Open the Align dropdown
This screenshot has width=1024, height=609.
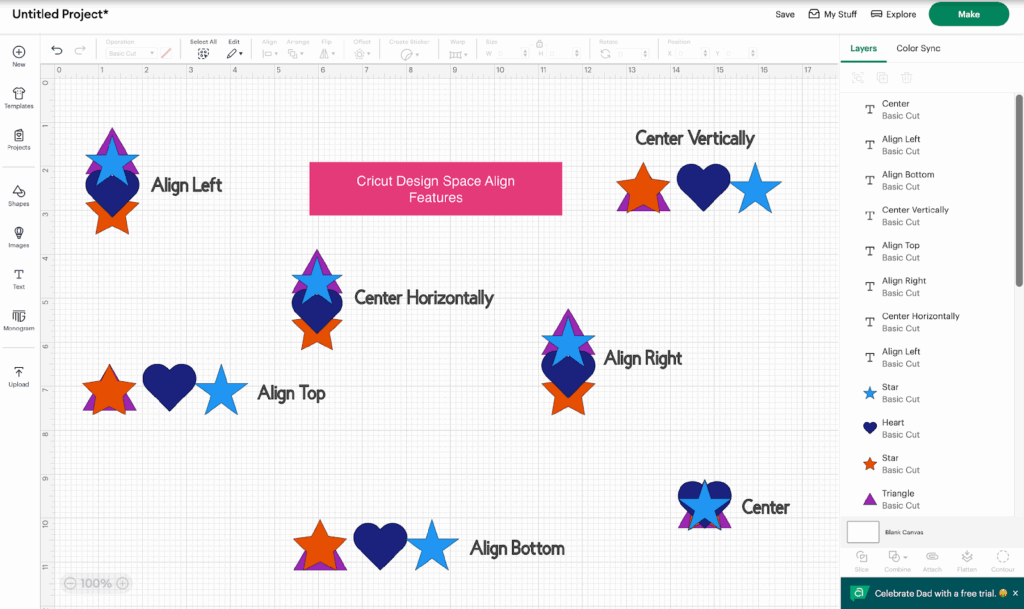(x=270, y=54)
